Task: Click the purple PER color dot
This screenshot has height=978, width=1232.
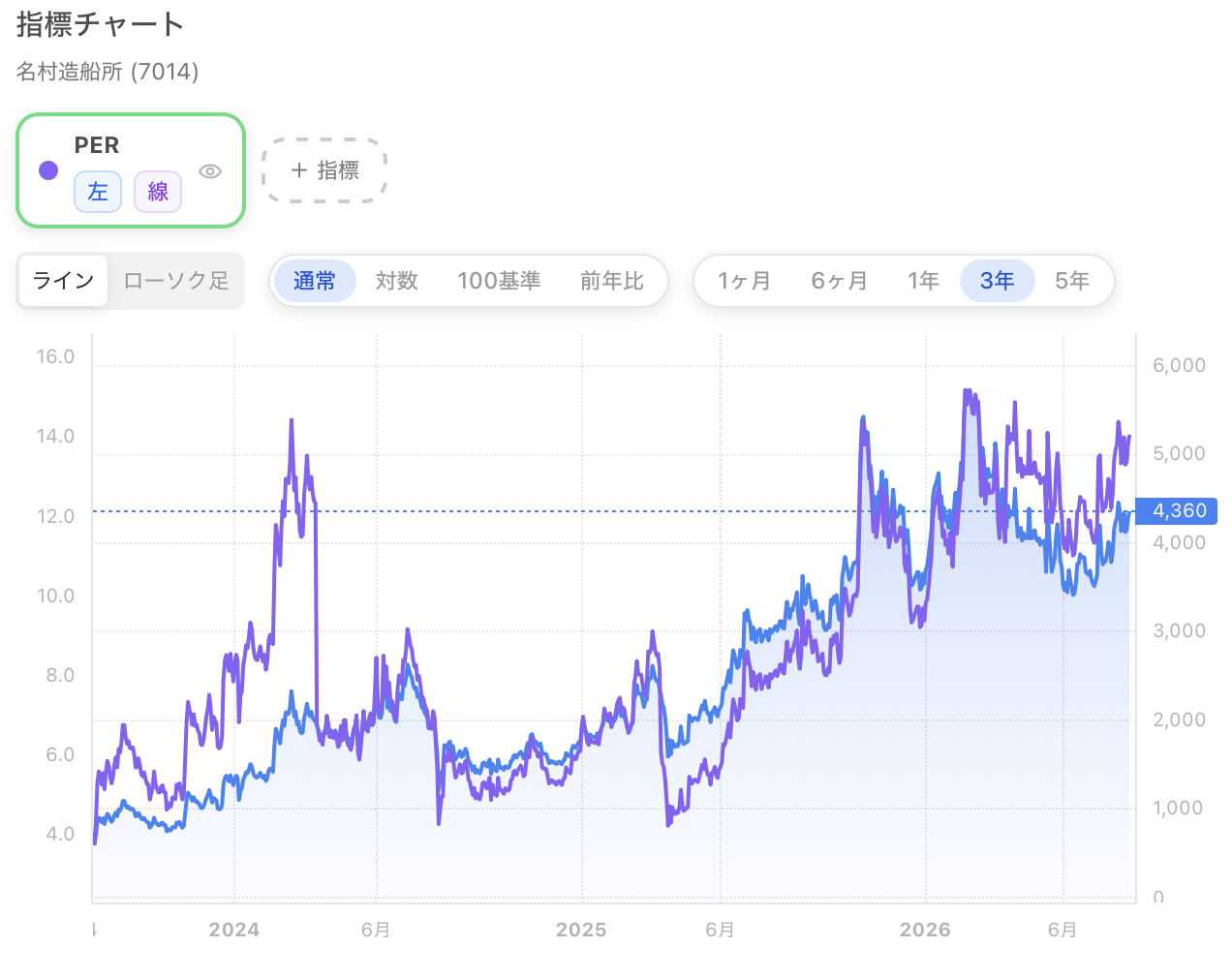Action: pyautogui.click(x=48, y=170)
